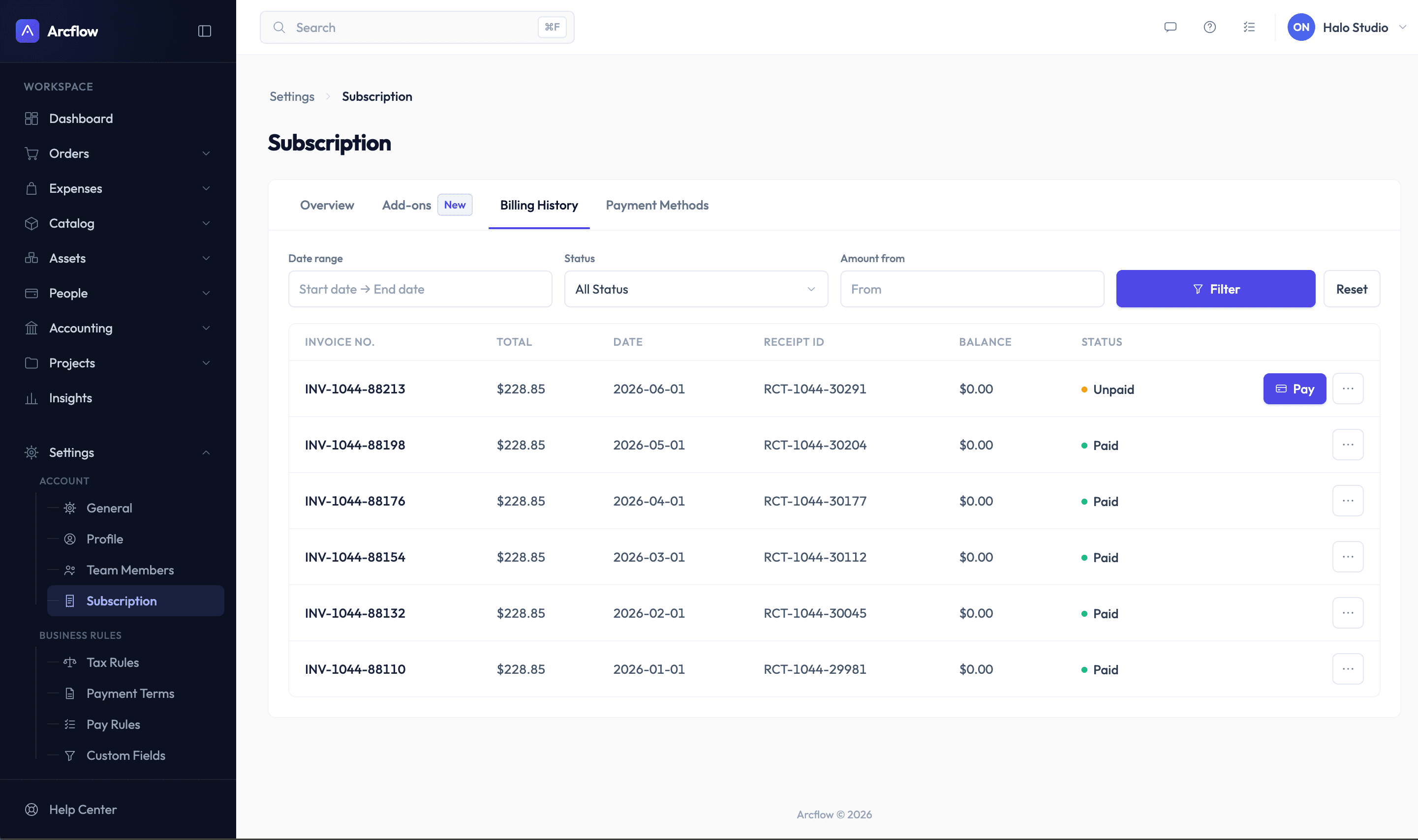
Task: Click the Amount From input
Action: pyautogui.click(x=972, y=289)
